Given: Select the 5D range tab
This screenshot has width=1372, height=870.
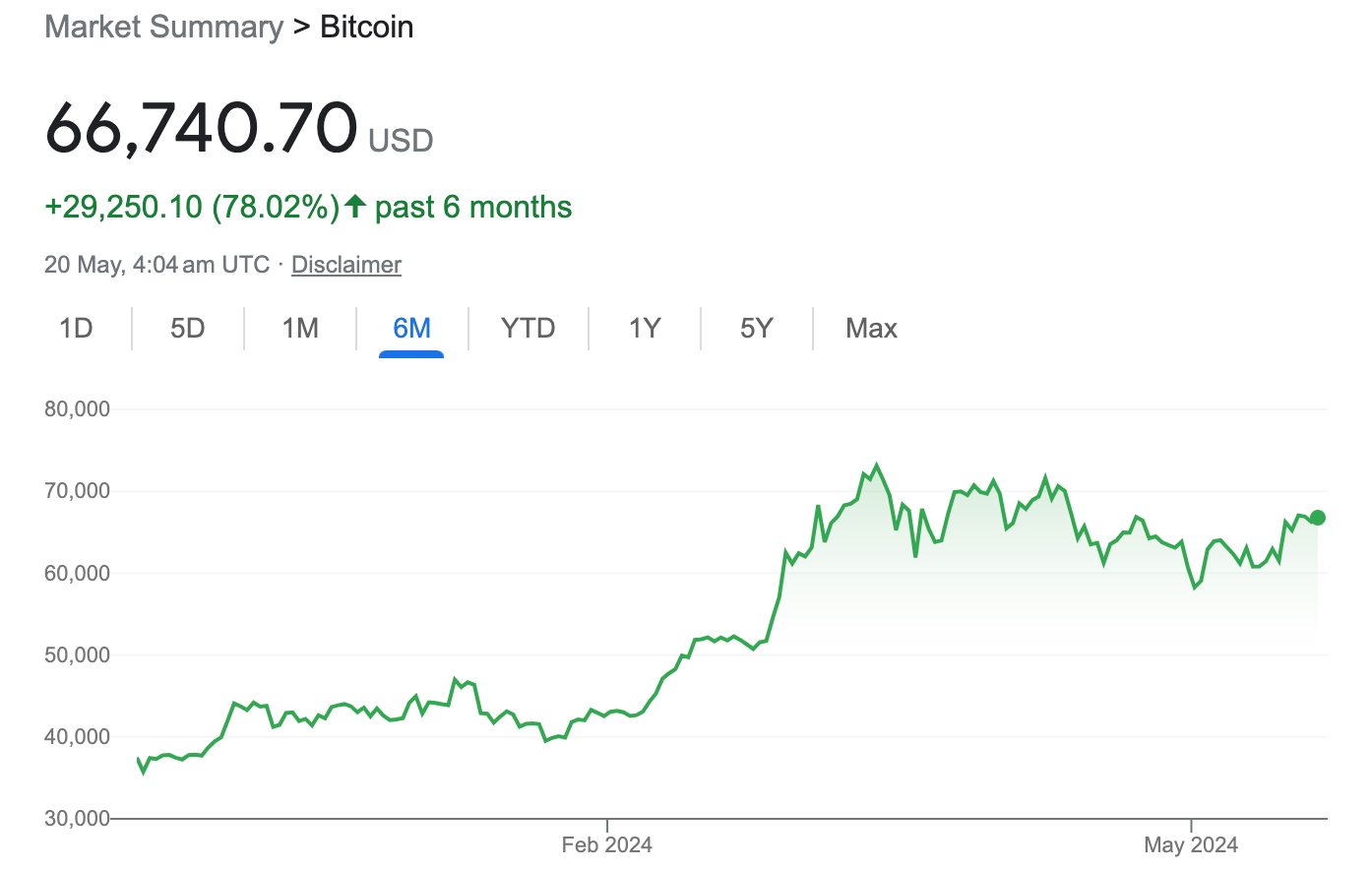Looking at the screenshot, I should pos(188,328).
